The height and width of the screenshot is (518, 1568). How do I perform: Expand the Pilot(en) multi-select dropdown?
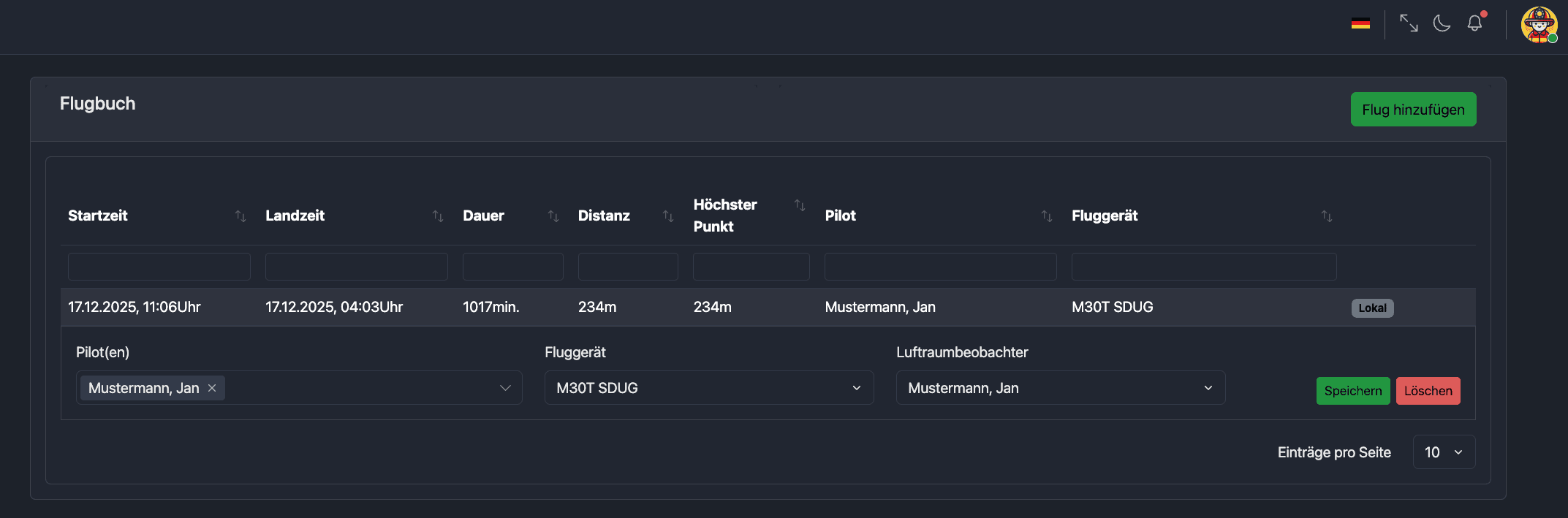tap(505, 388)
